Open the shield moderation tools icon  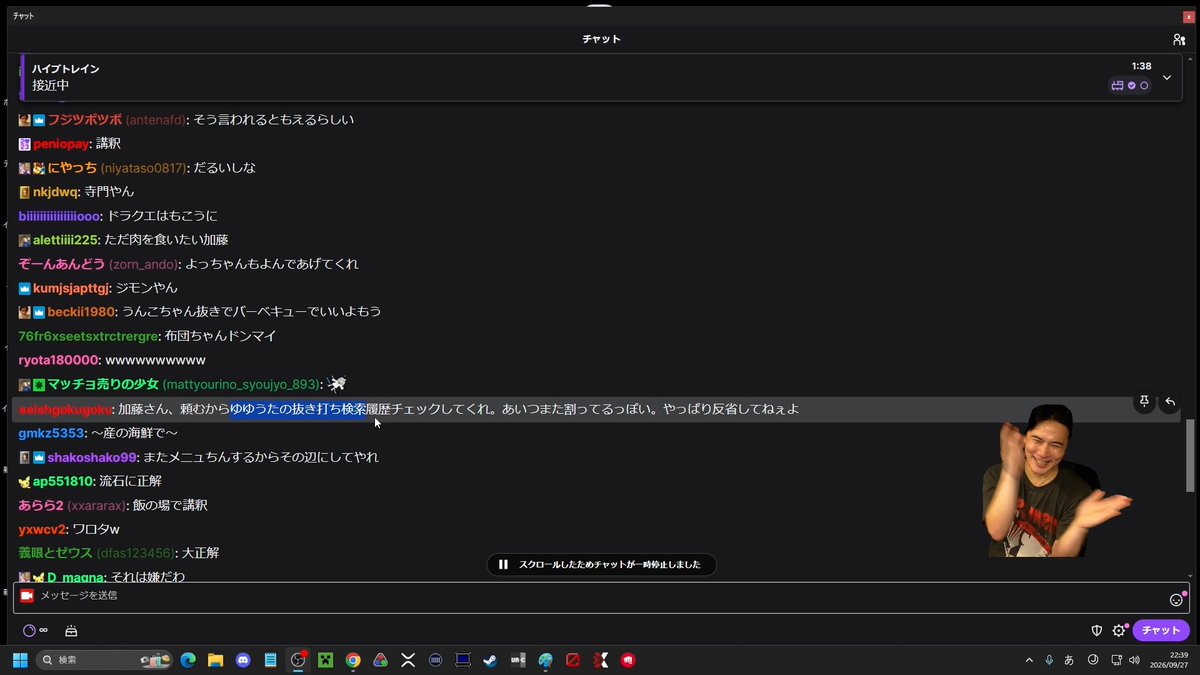[x=1097, y=631]
